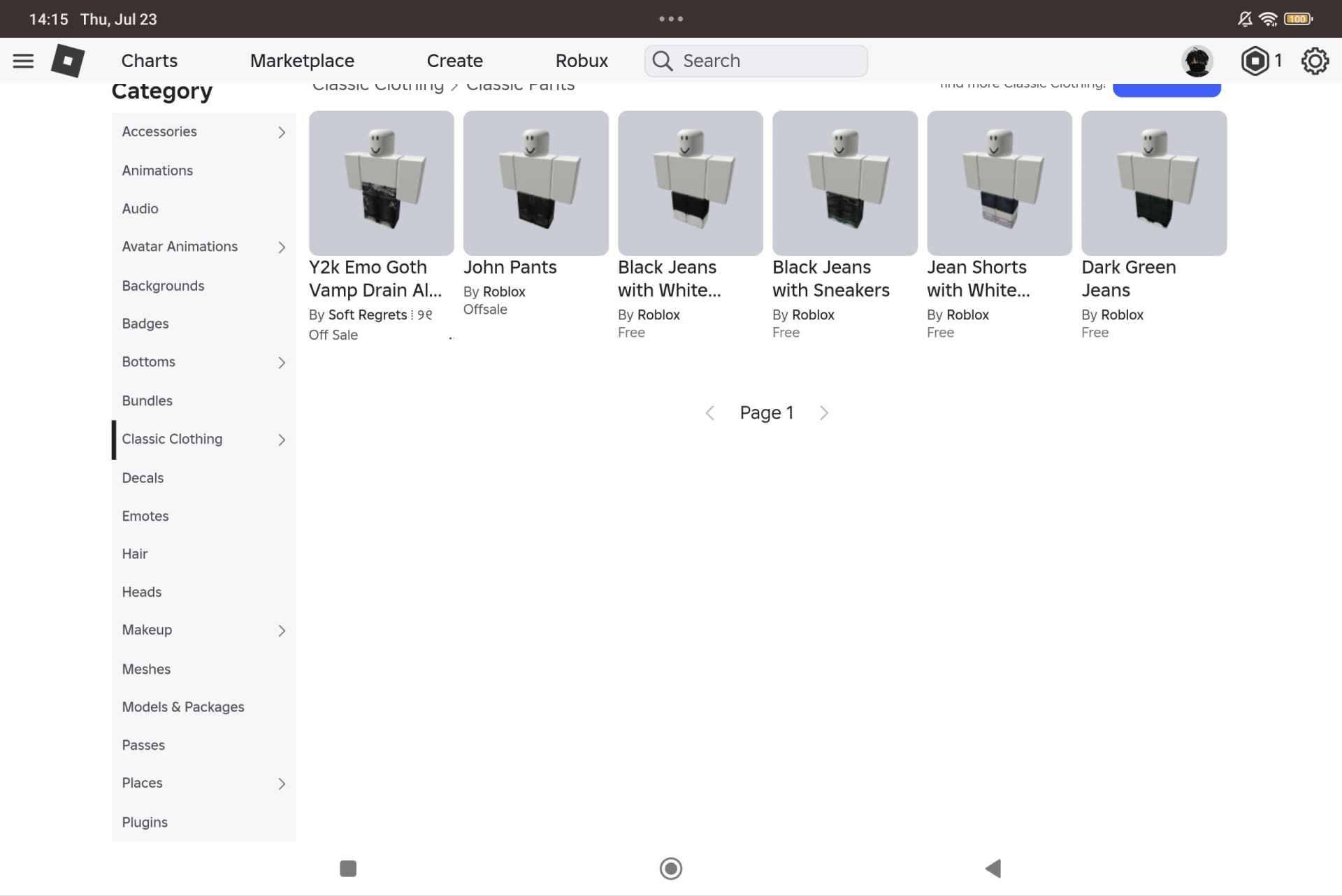Expand the Makeup category chevron
Image resolution: width=1342 pixels, height=896 pixels.
click(x=282, y=631)
